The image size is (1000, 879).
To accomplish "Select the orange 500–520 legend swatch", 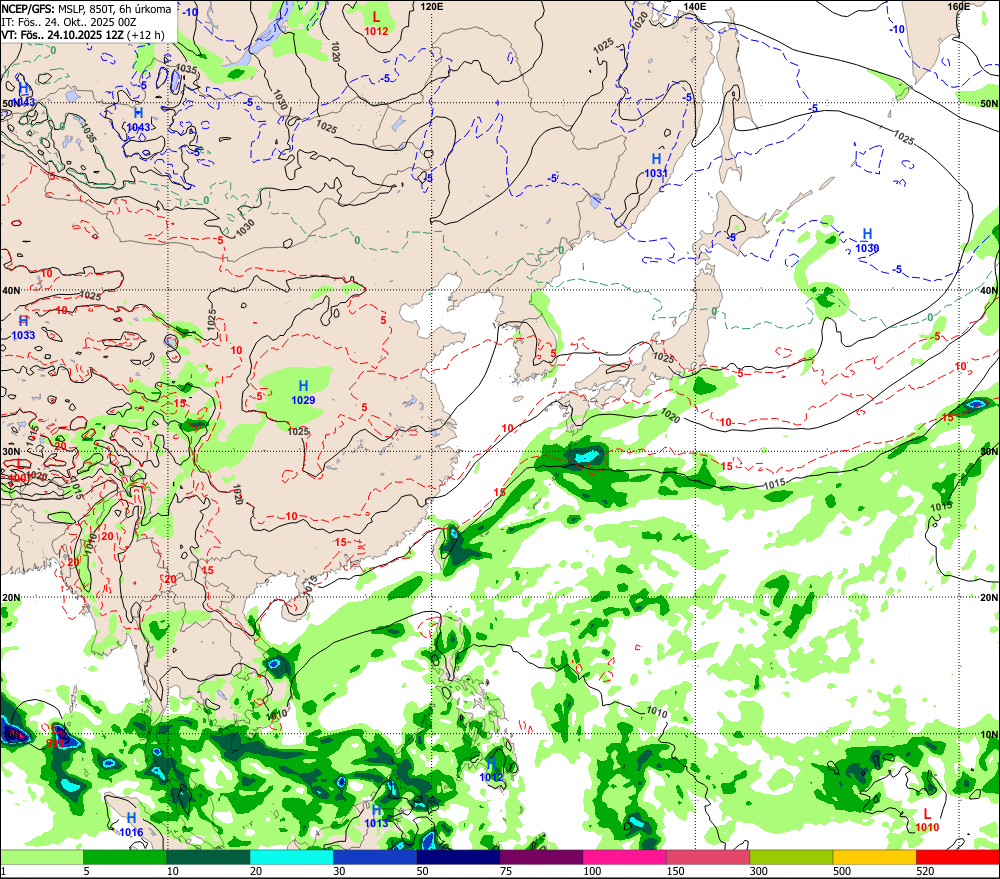I will [x=874, y=857].
